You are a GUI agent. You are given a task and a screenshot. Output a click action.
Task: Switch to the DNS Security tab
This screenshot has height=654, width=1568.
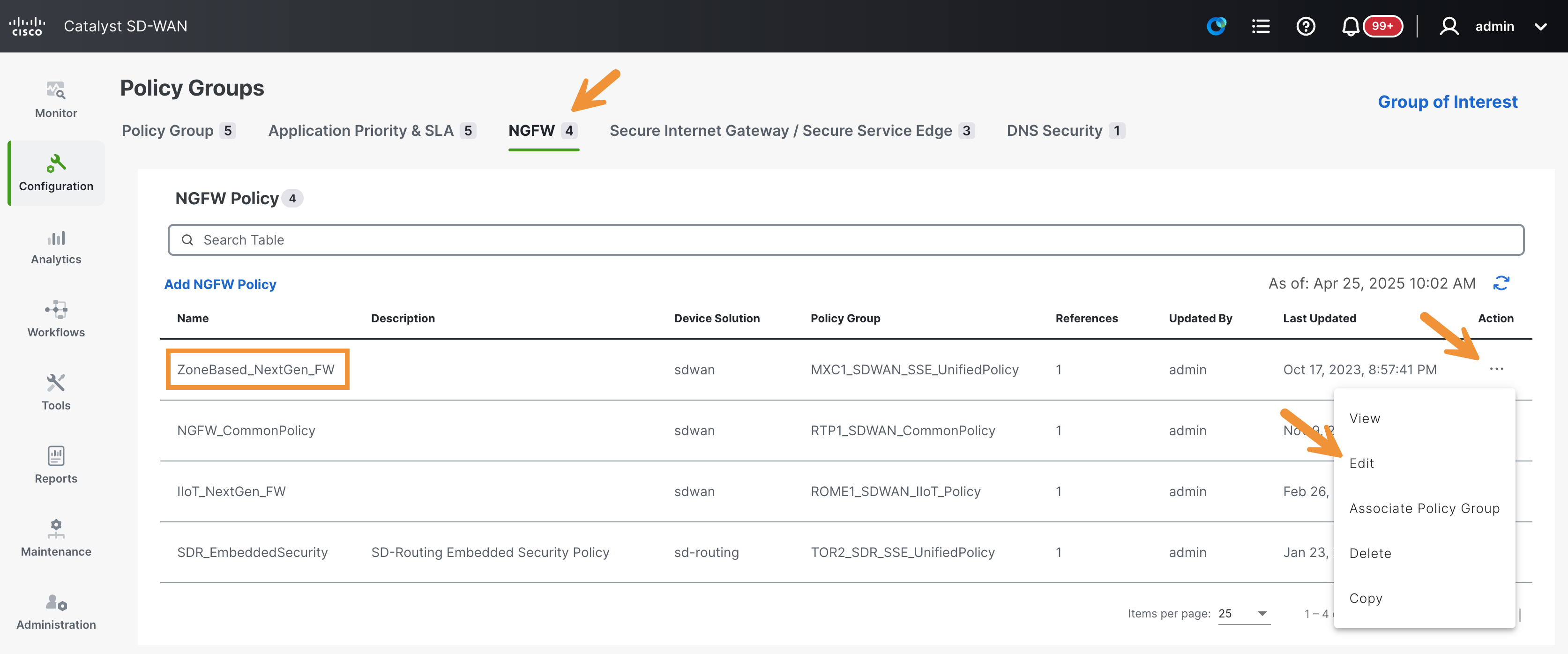1066,131
